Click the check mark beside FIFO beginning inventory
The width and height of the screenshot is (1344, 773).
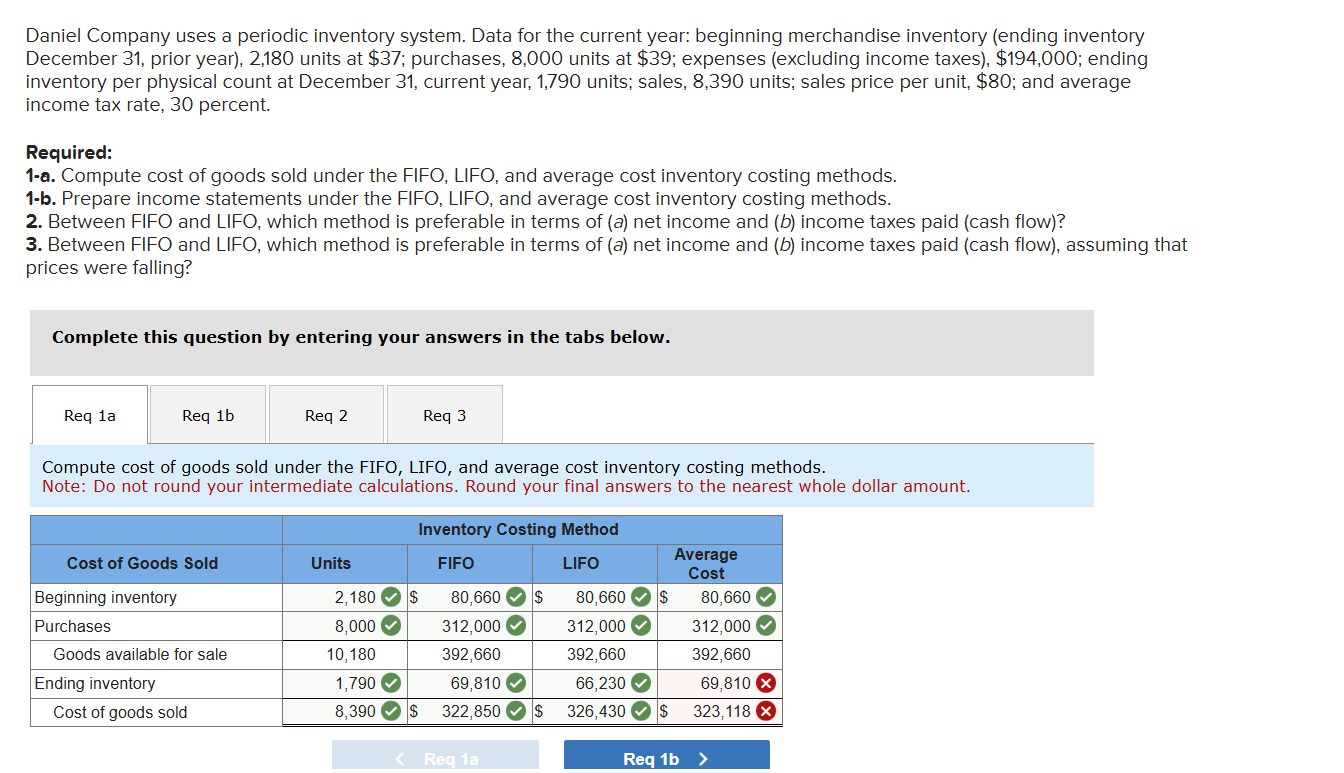516,598
